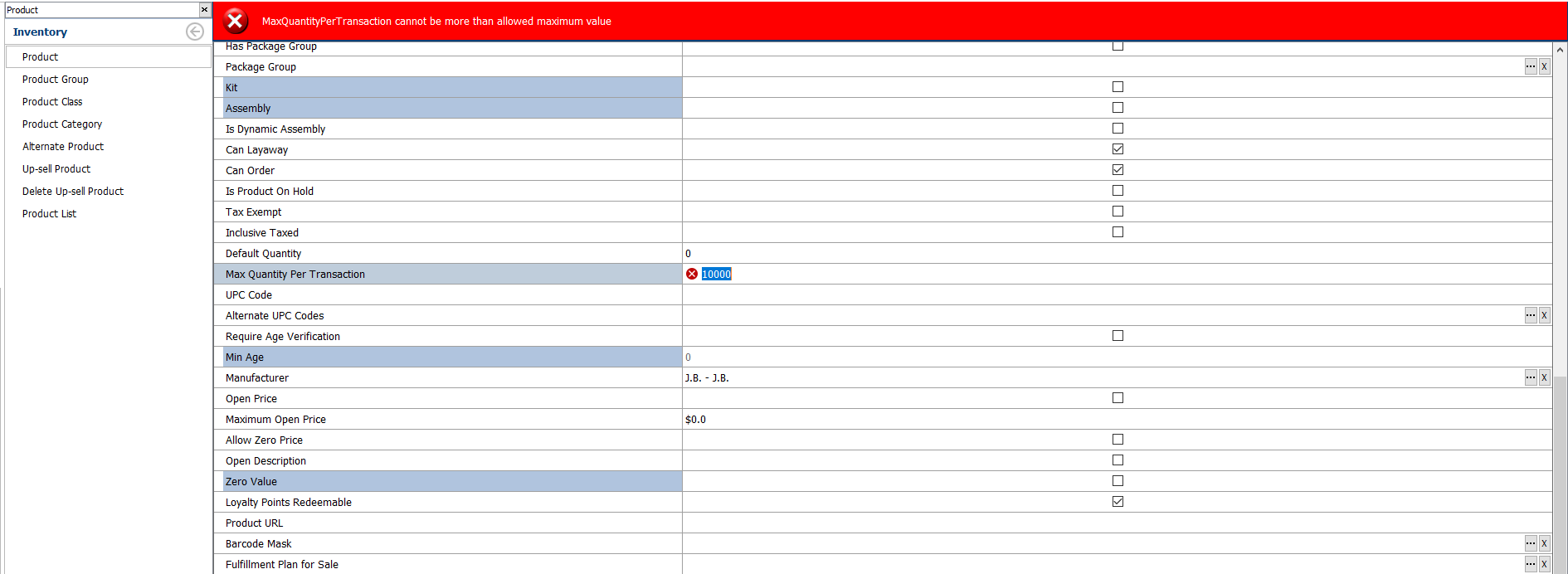
Task: Select the Package Group row label
Action: click(261, 66)
